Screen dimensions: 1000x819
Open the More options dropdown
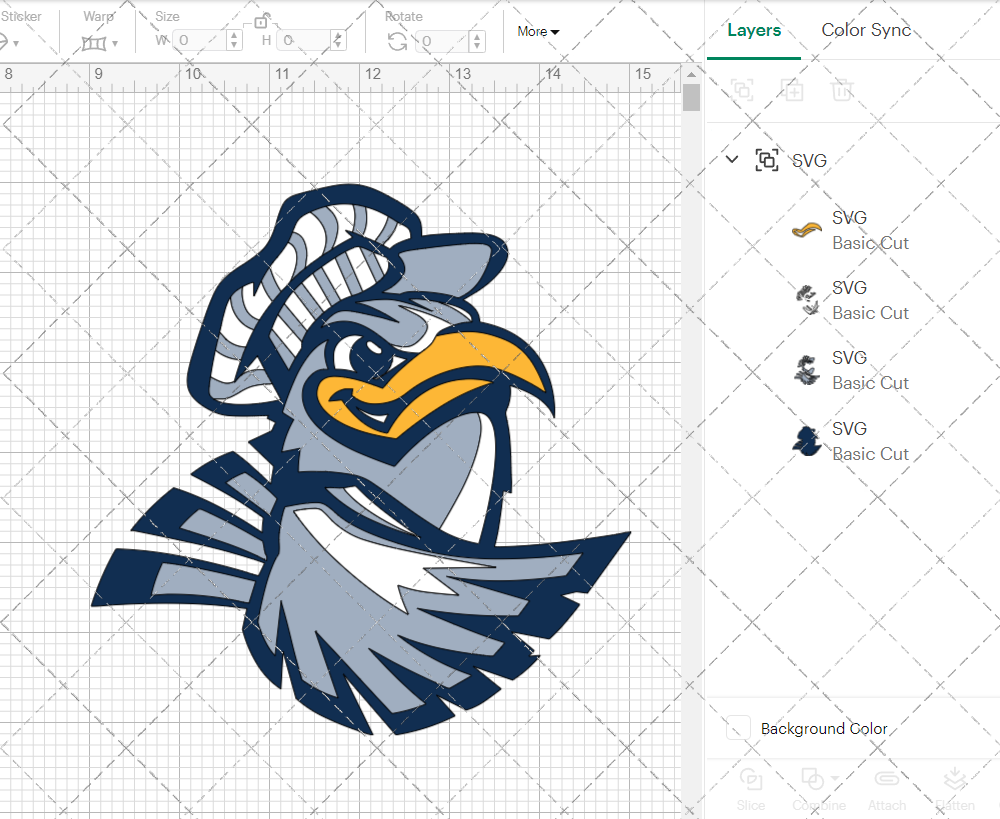coord(537,31)
